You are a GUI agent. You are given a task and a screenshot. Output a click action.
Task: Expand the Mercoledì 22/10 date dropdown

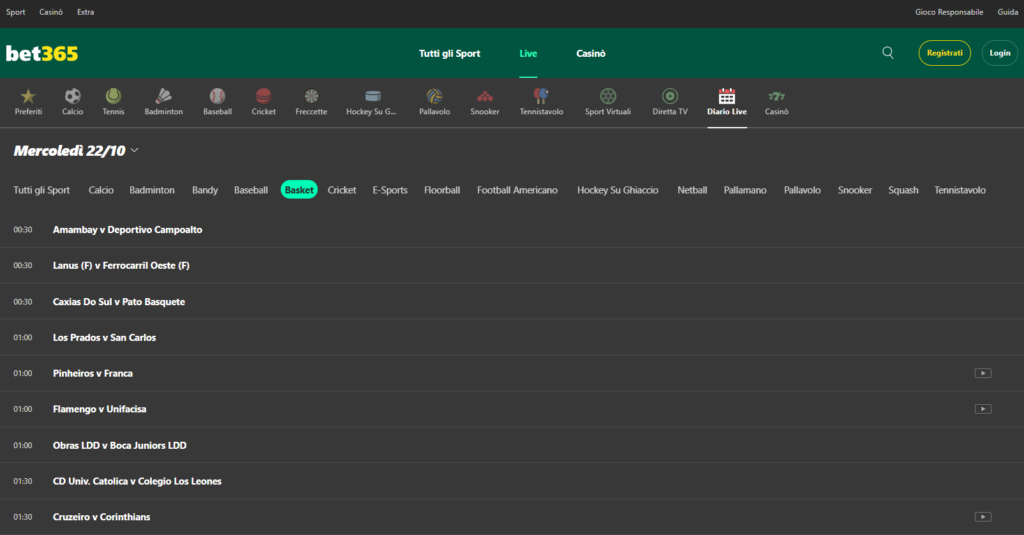(x=134, y=151)
